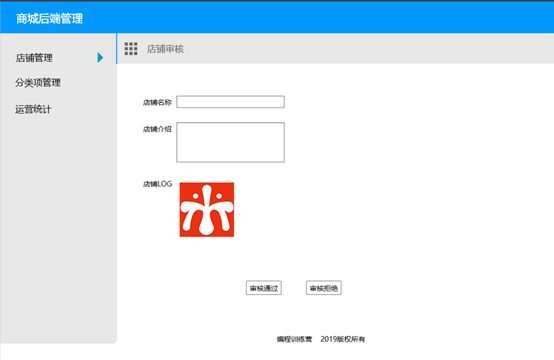Click the 审核拒绝 button
The height and width of the screenshot is (360, 554).
324,288
